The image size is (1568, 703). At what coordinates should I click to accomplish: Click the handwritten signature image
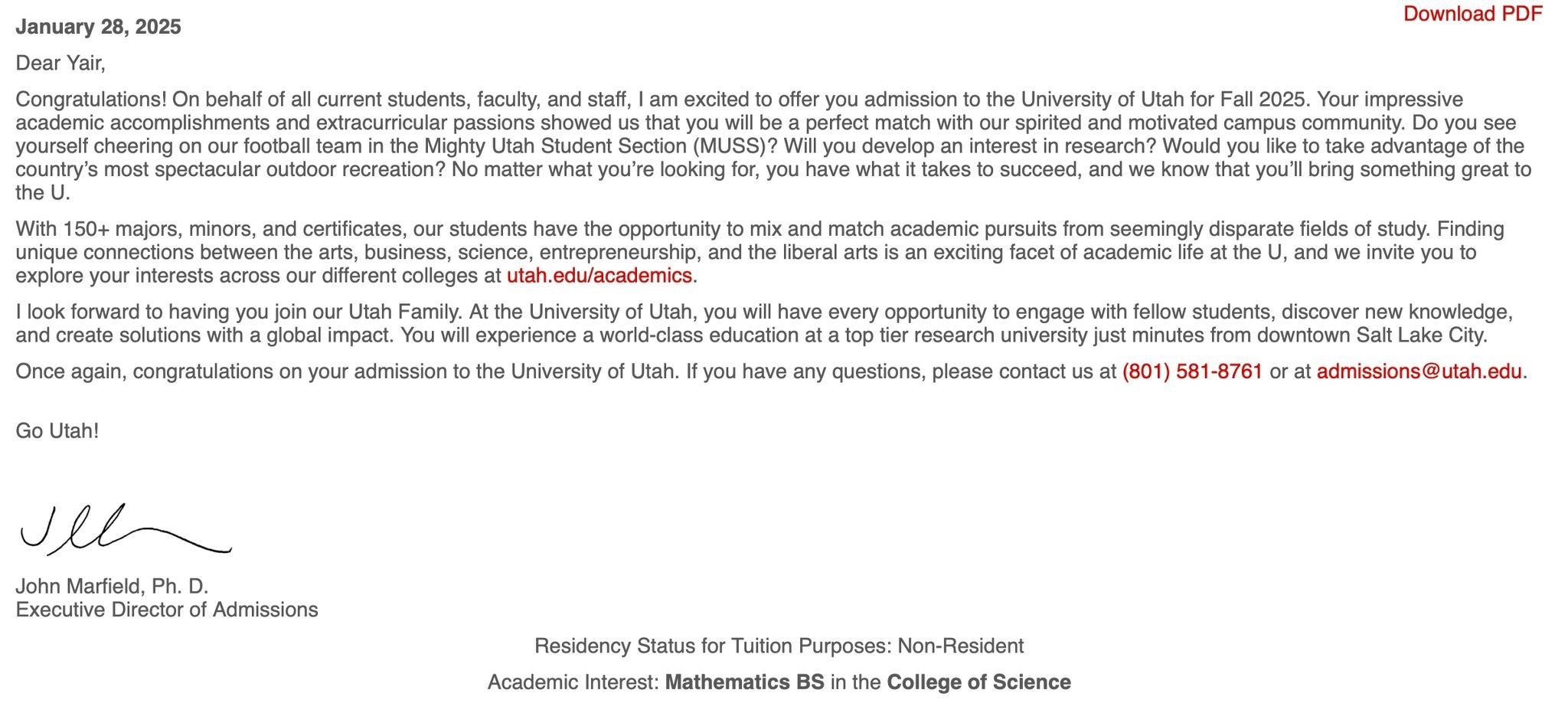pos(126,529)
